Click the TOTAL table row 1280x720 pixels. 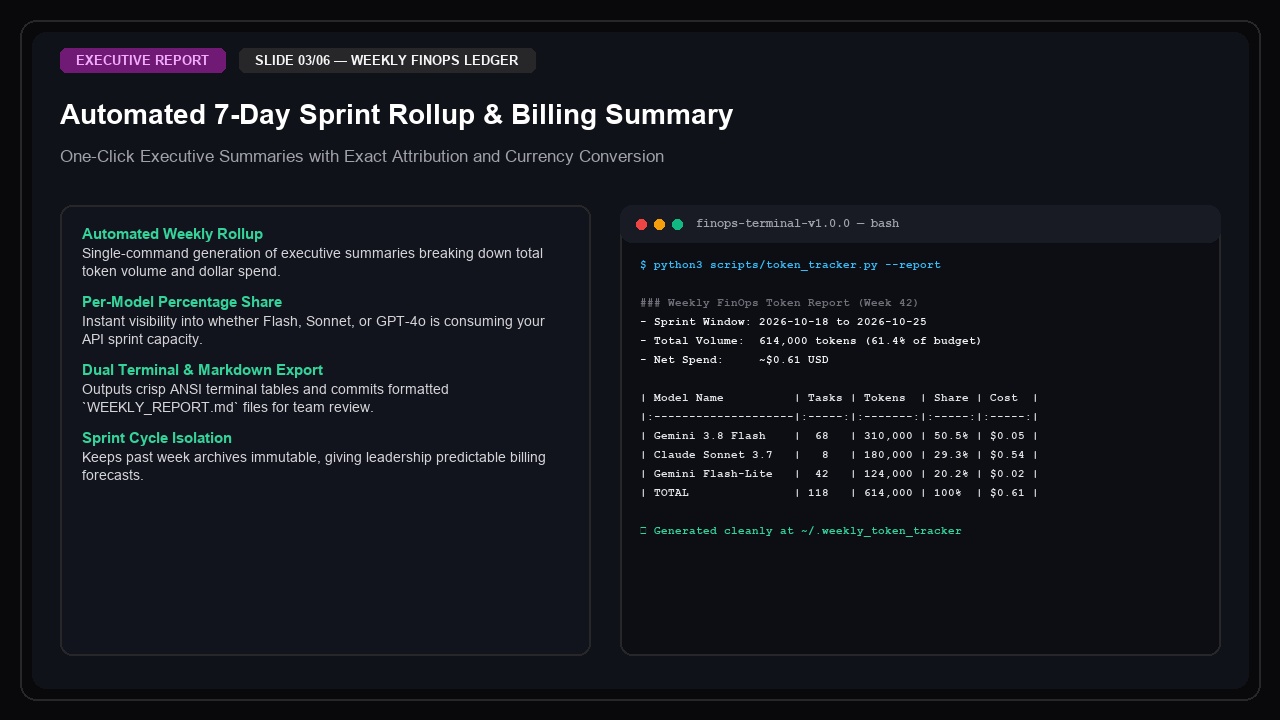(839, 493)
